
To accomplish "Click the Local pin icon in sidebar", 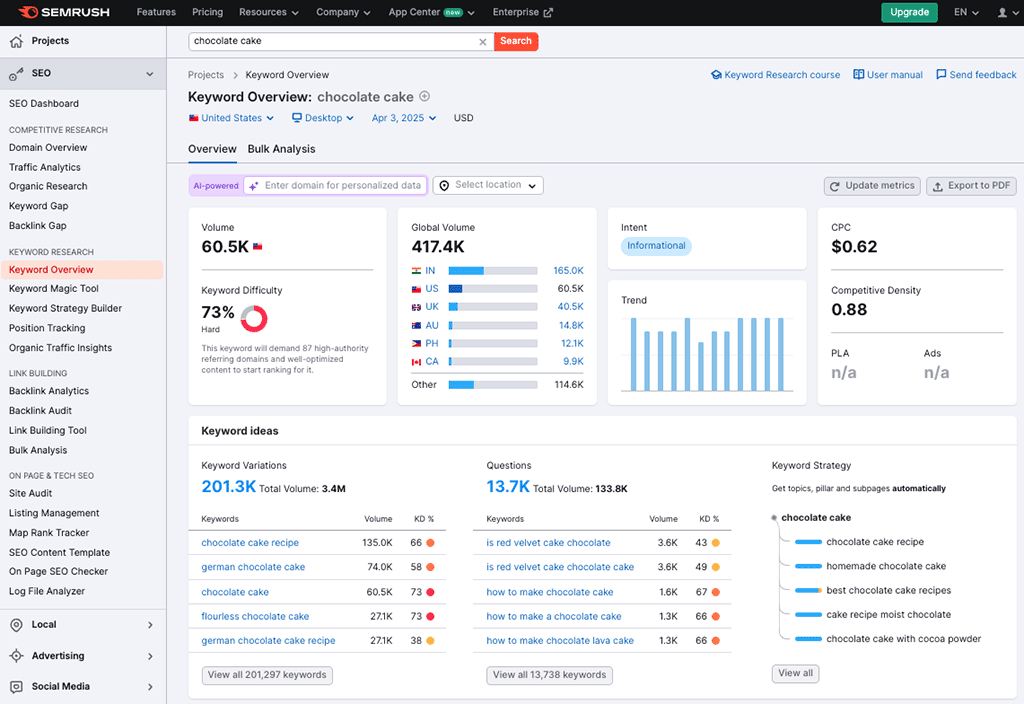I will (x=16, y=625).
